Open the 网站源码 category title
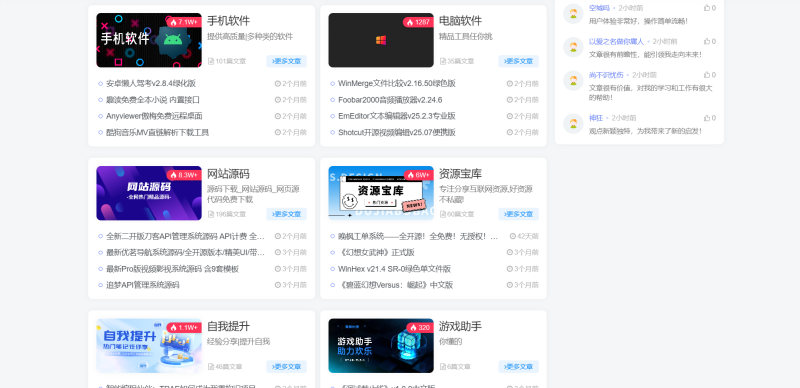This screenshot has width=800, height=388. pyautogui.click(x=229, y=174)
